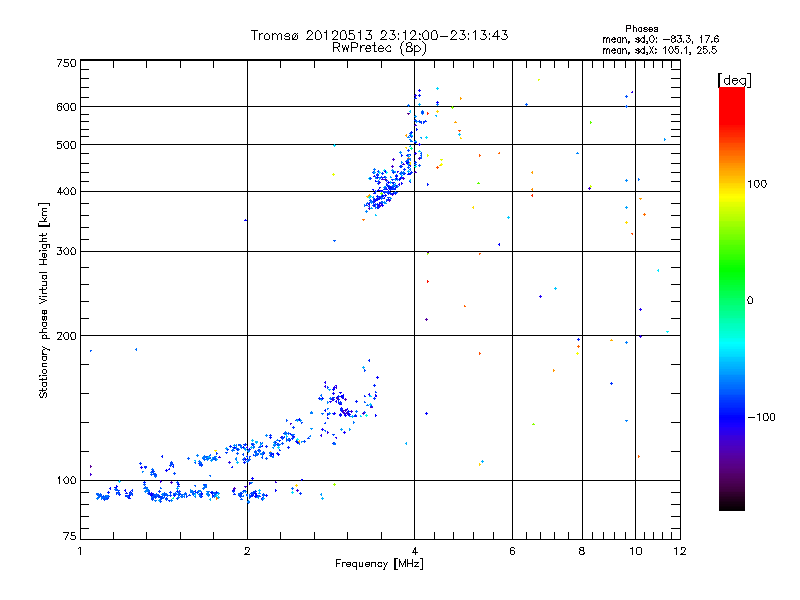Click the y-axis label '600'

(66, 107)
